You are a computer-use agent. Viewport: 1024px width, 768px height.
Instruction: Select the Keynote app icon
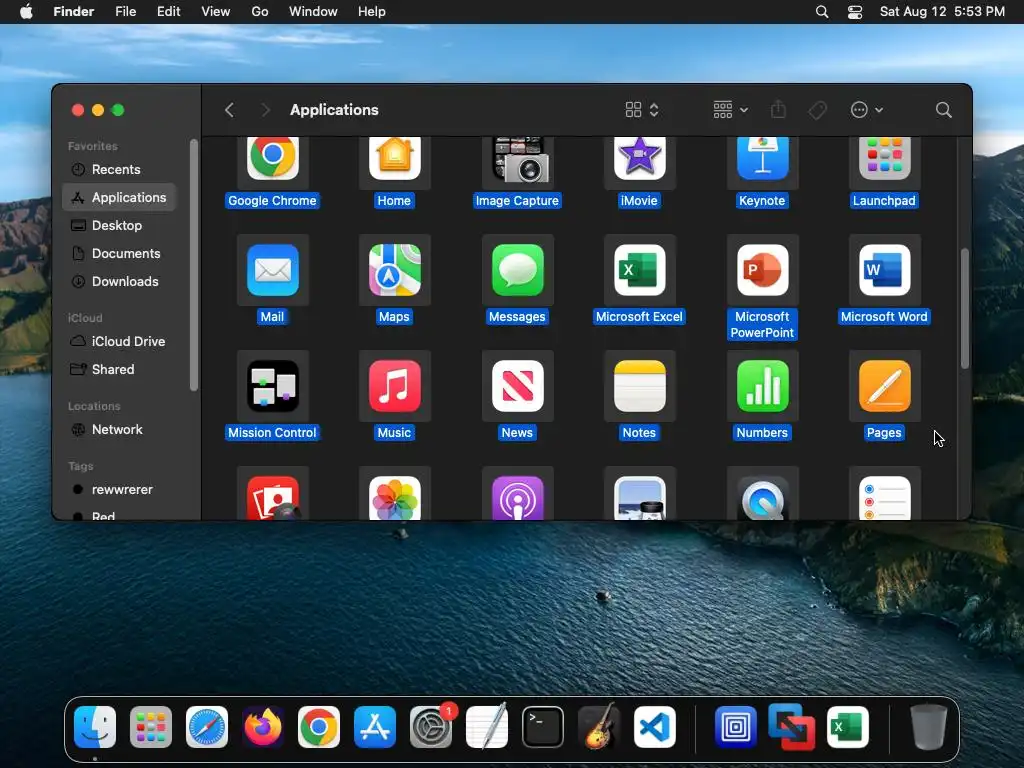click(x=762, y=158)
